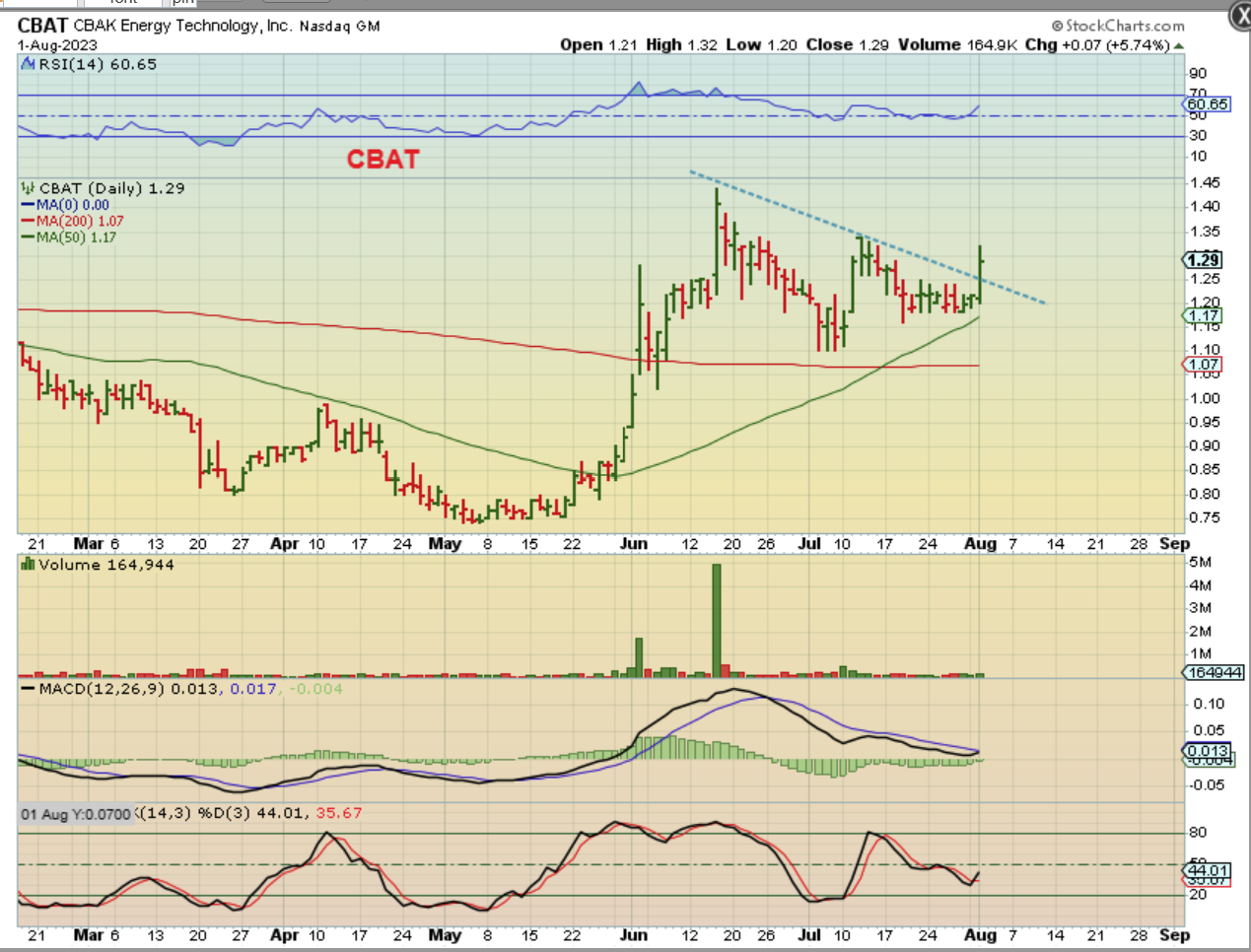Click the green up triangle after Chg

point(1179,45)
